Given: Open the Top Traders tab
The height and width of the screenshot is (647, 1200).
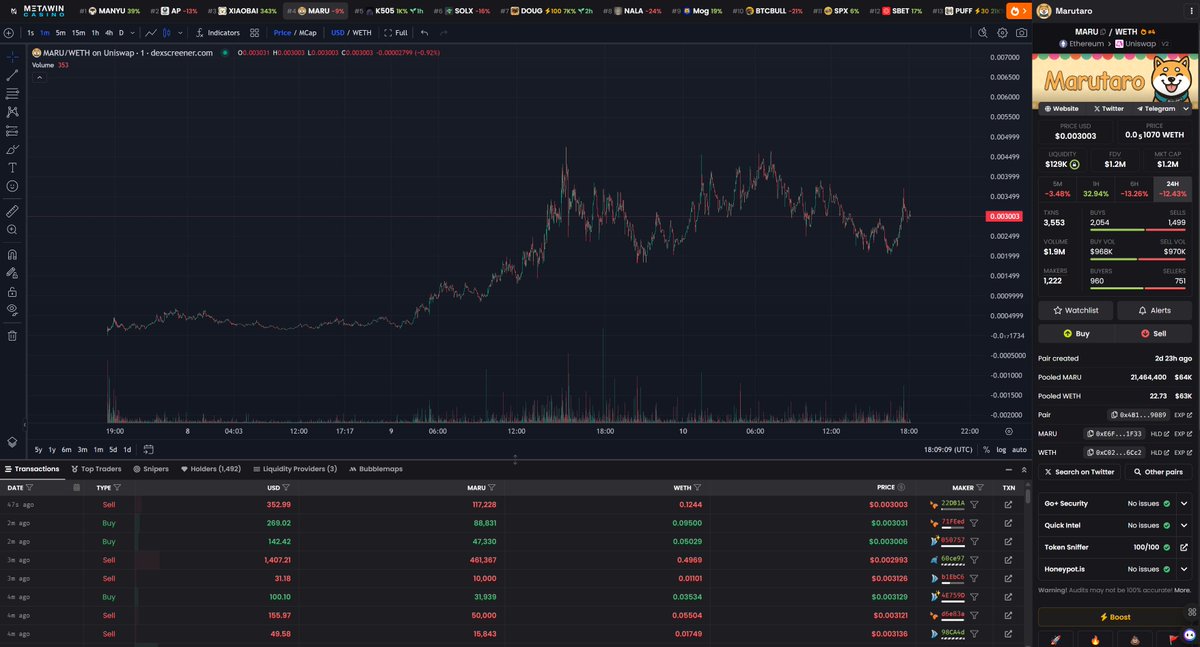Looking at the screenshot, I should (x=96, y=468).
